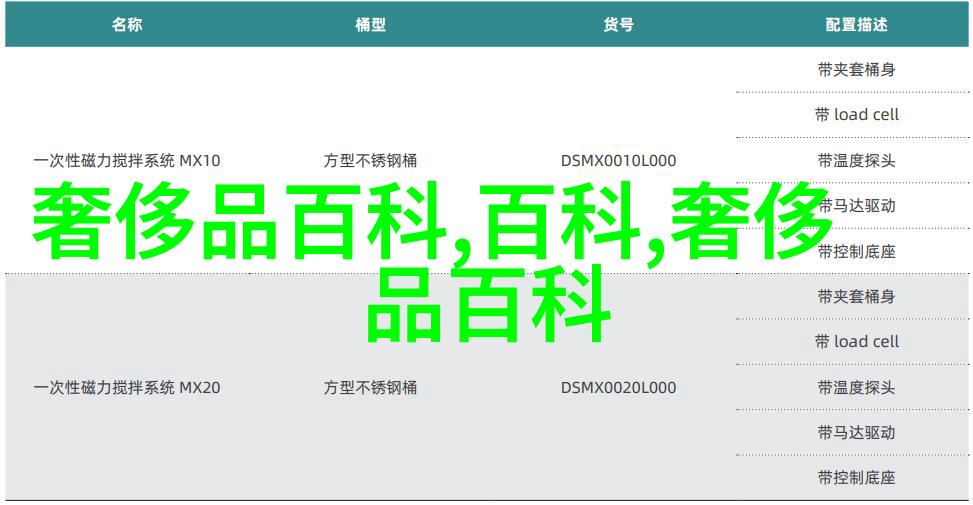This screenshot has height=505, width=973.
Task: Select 带夹套桶身 in the MX20 row
Action: [855, 296]
